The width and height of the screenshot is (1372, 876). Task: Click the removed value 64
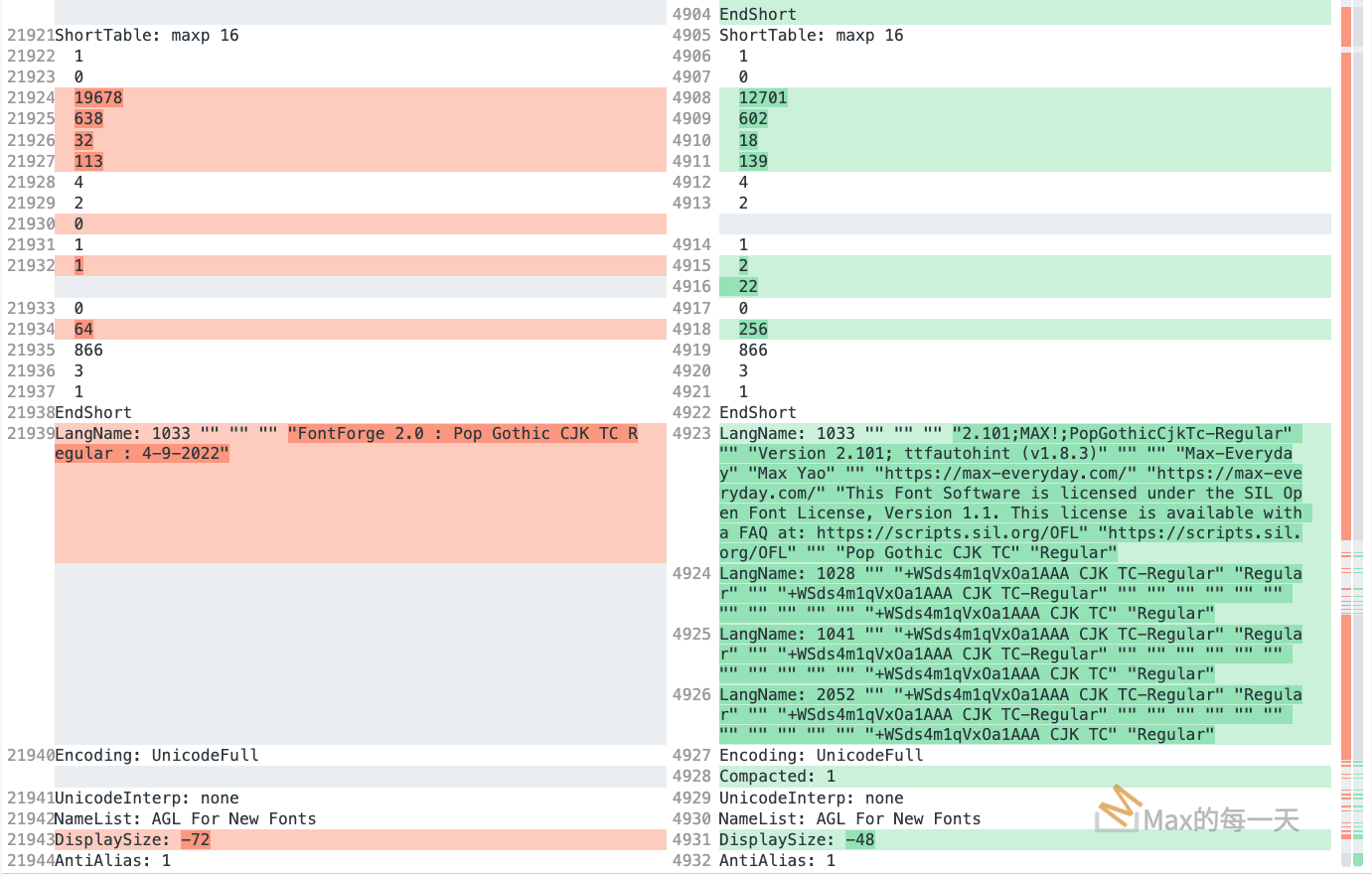pyautogui.click(x=83, y=330)
